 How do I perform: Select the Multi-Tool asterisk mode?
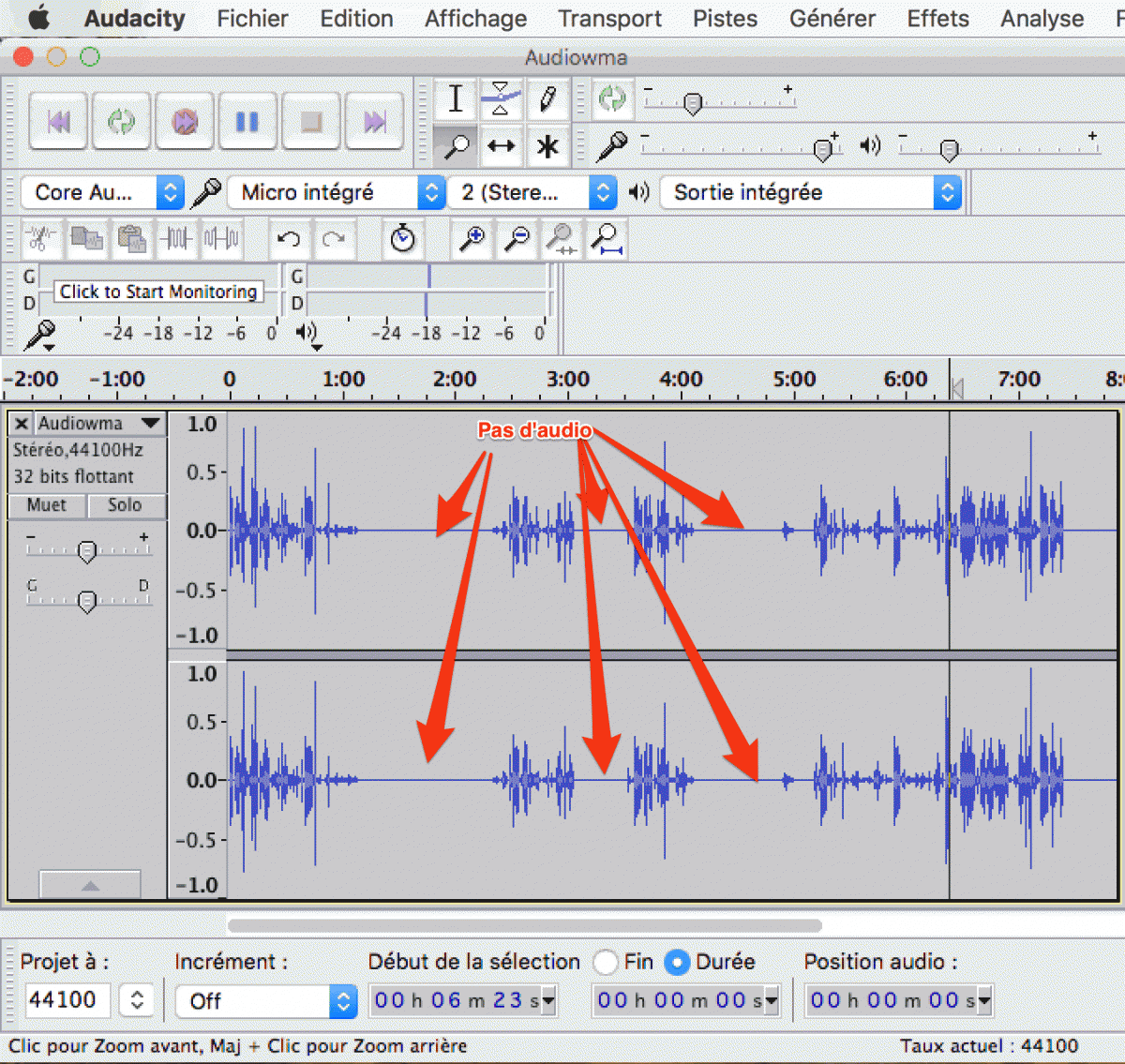(x=547, y=145)
